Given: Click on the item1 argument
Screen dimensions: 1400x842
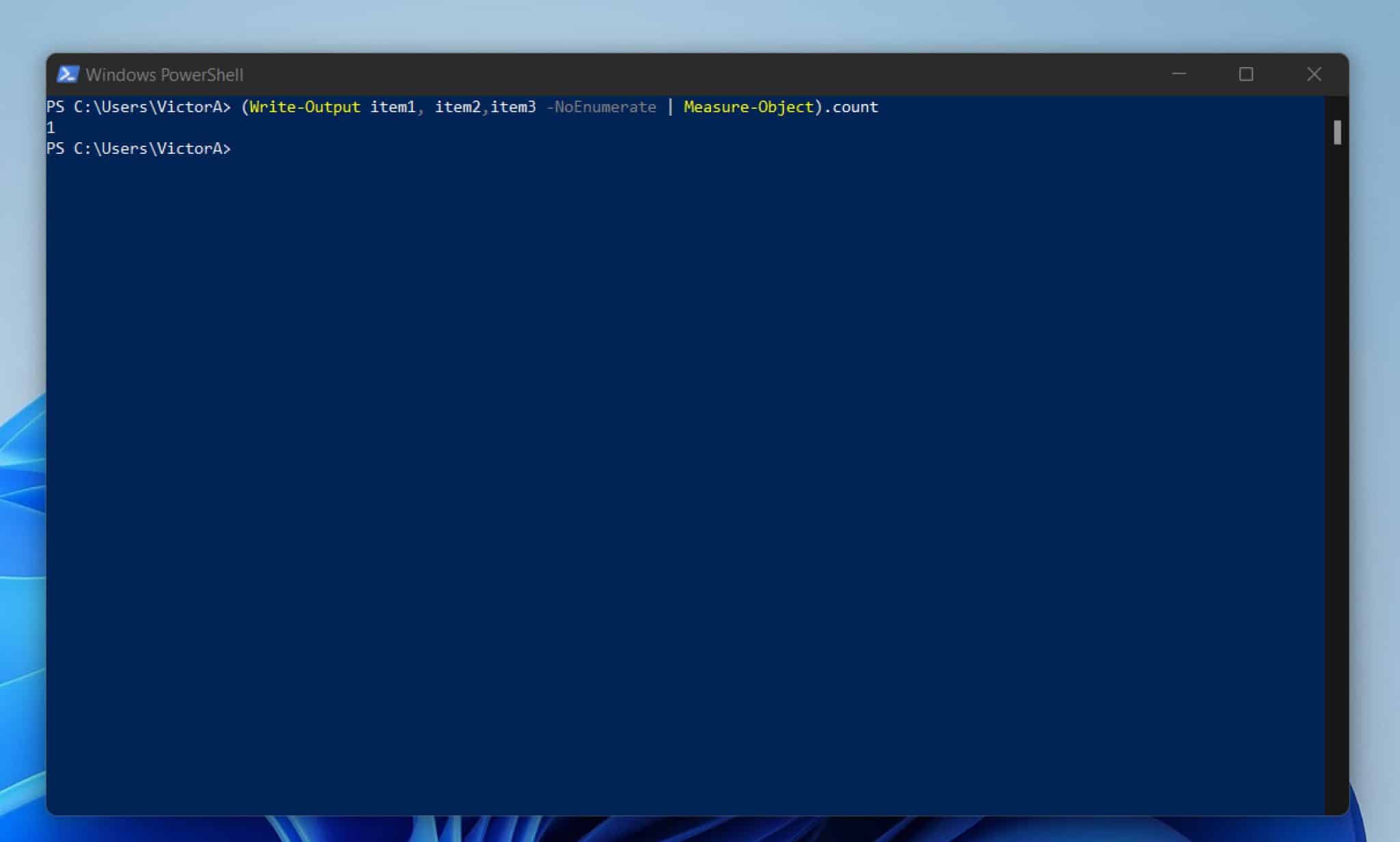Looking at the screenshot, I should [x=392, y=107].
